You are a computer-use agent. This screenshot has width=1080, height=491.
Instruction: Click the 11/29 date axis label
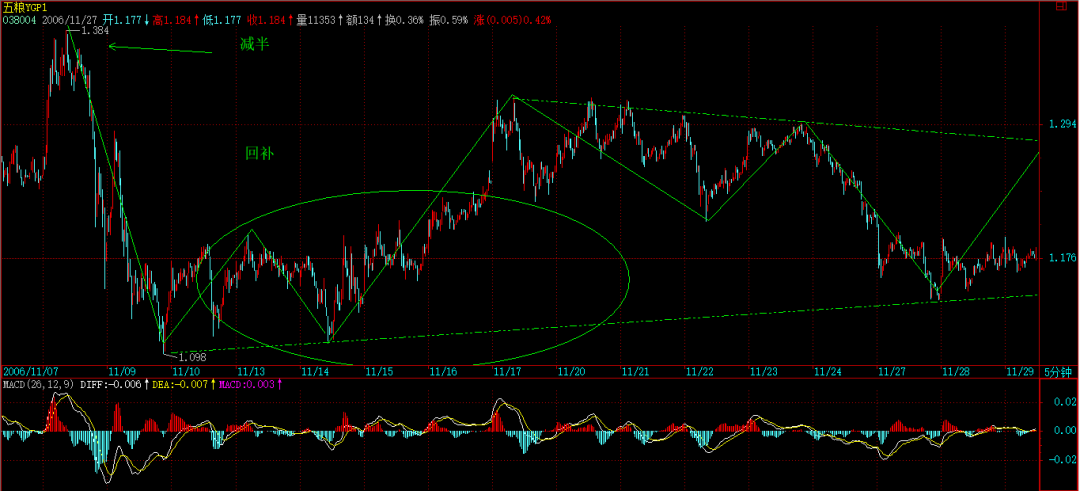(x=1020, y=371)
